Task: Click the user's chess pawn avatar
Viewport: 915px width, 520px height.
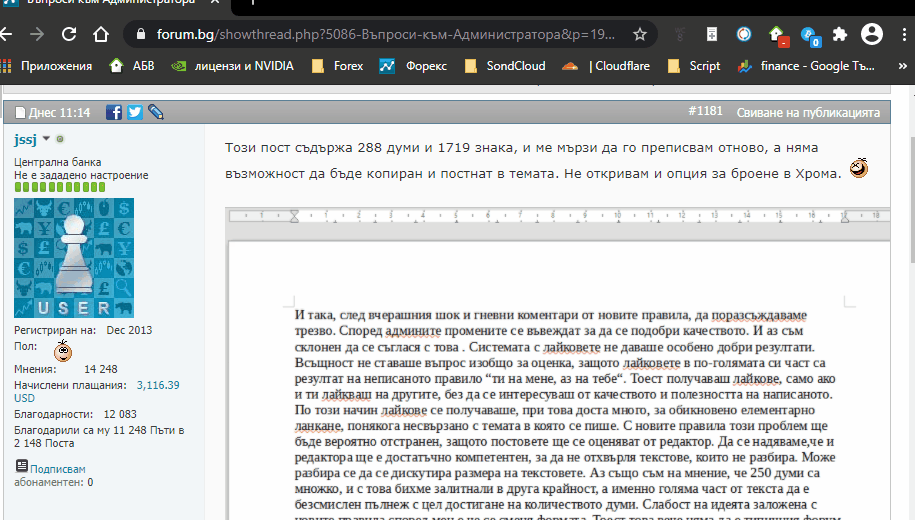Action: click(x=74, y=257)
